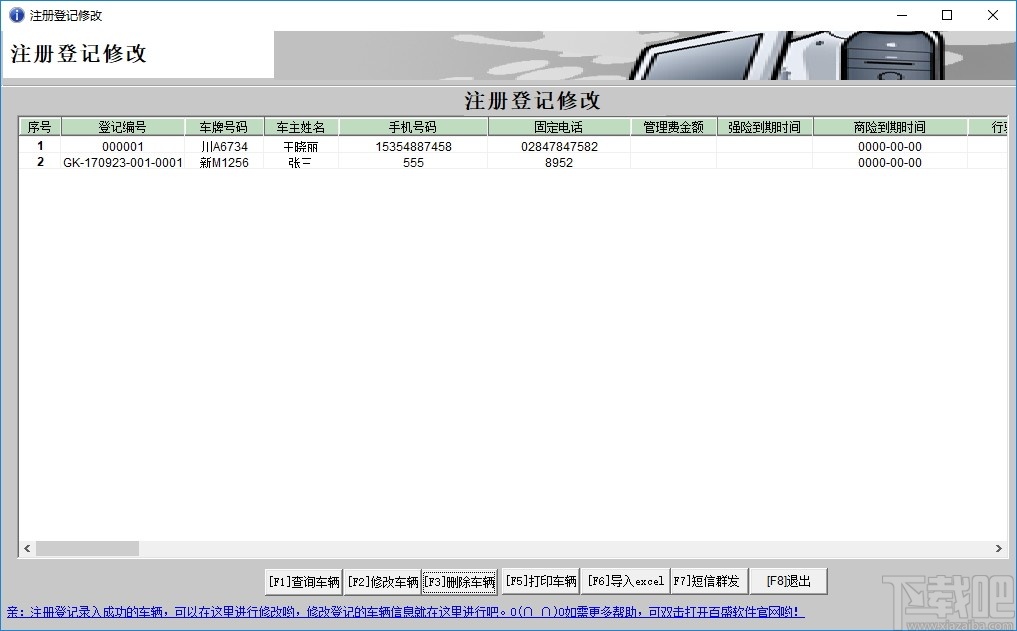Click the [F1]查询车辆 button
Image resolution: width=1017 pixels, height=631 pixels.
click(302, 580)
